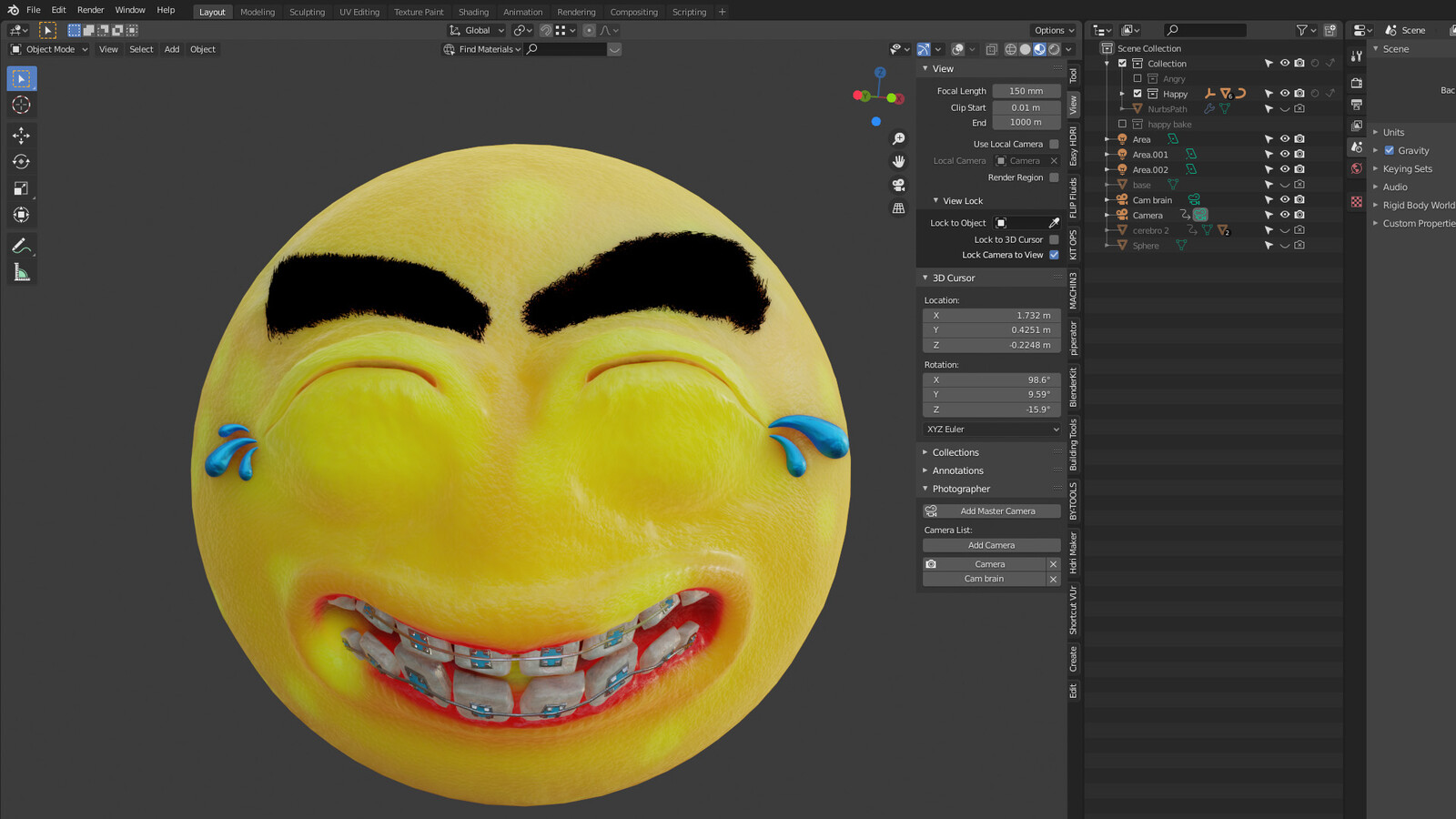1456x819 pixels.
Task: Toggle the camera view icon
Action: [898, 185]
